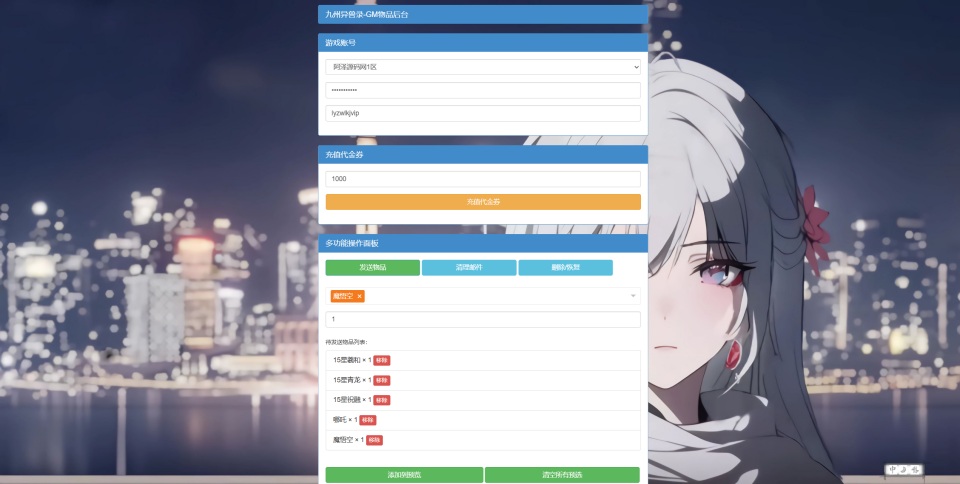The height and width of the screenshot is (484, 960).
Task: Click the green 清空所有预选 button
Action: [x=562, y=475]
